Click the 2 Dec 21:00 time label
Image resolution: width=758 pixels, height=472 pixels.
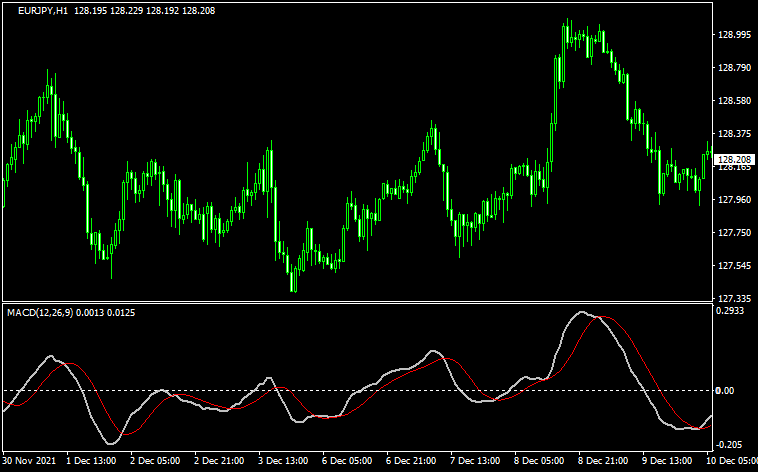point(219,460)
